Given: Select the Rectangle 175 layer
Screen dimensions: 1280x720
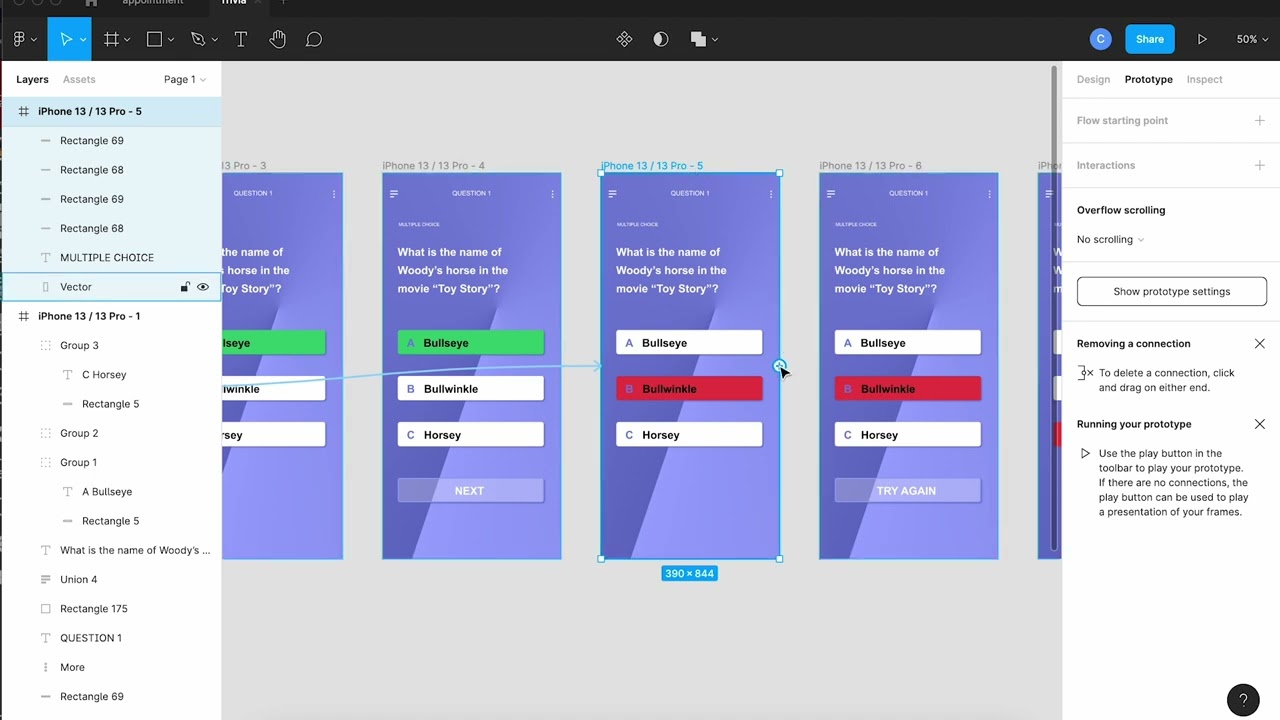Looking at the screenshot, I should (111, 608).
